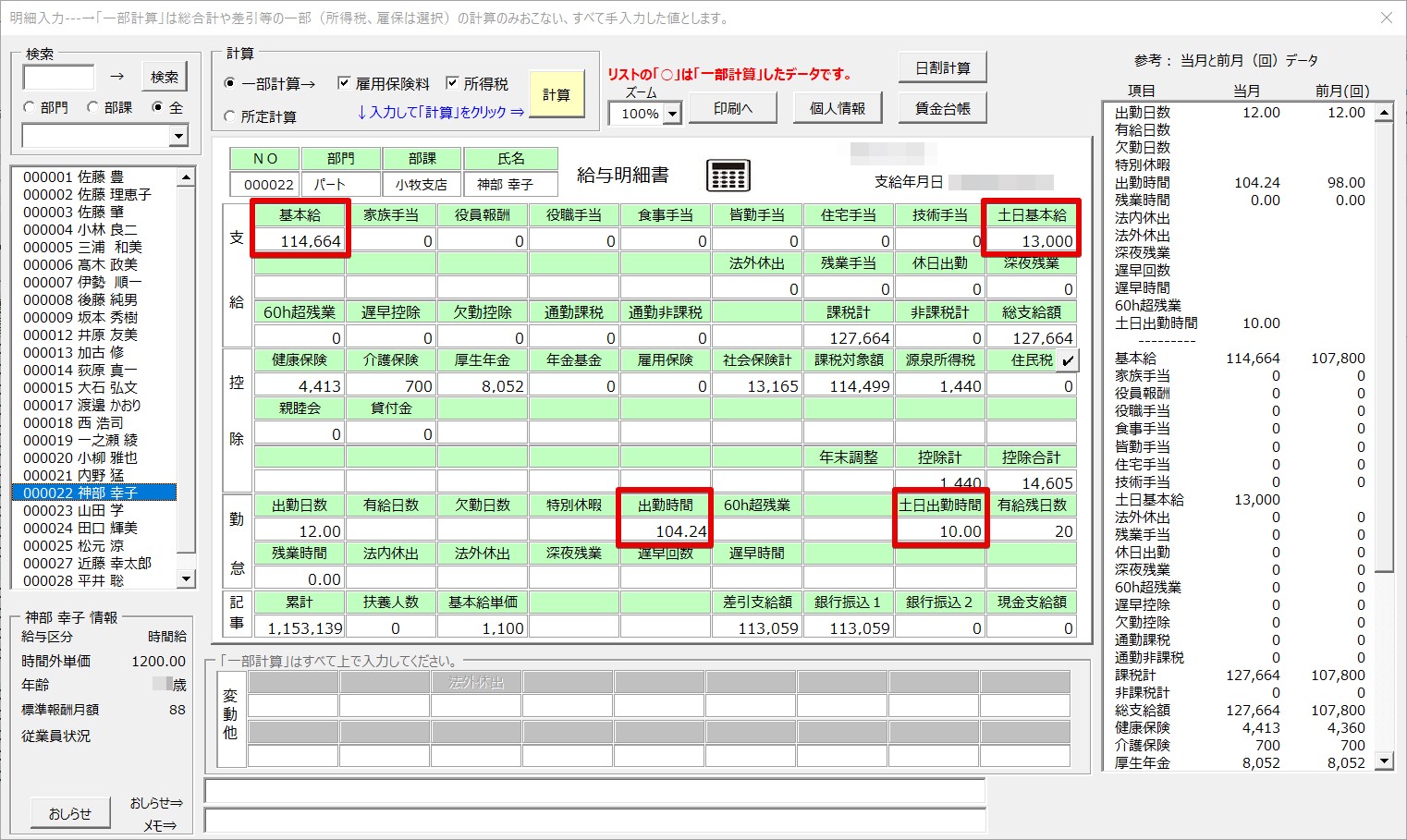Open the 賃金台帳 ledger button
Screen dimensions: 1407x840
tap(942, 108)
